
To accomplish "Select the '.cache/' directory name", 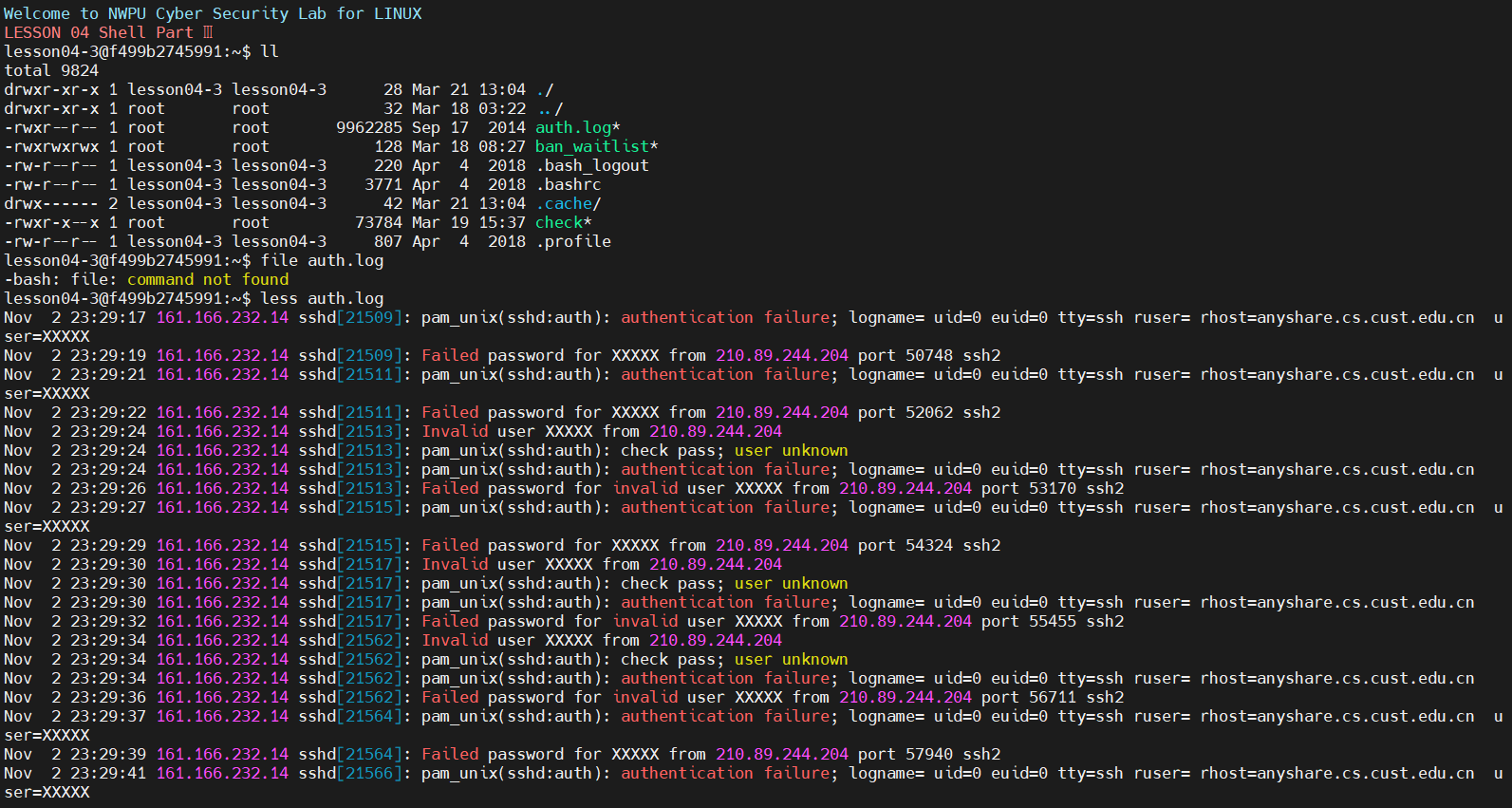I will [569, 203].
